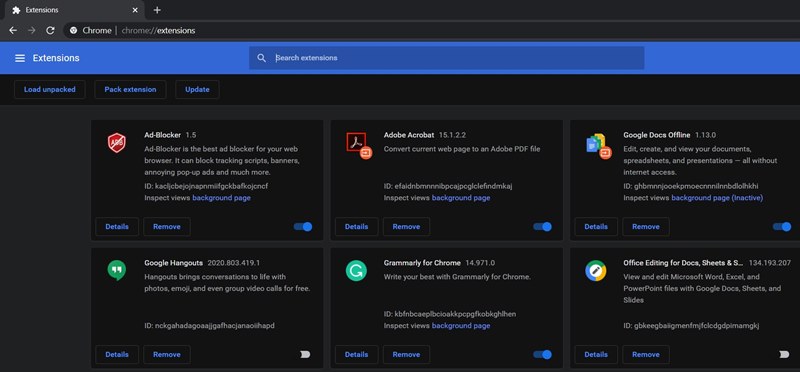The width and height of the screenshot is (800, 372).
Task: Click the Google Hangouts green icon
Action: (x=117, y=270)
